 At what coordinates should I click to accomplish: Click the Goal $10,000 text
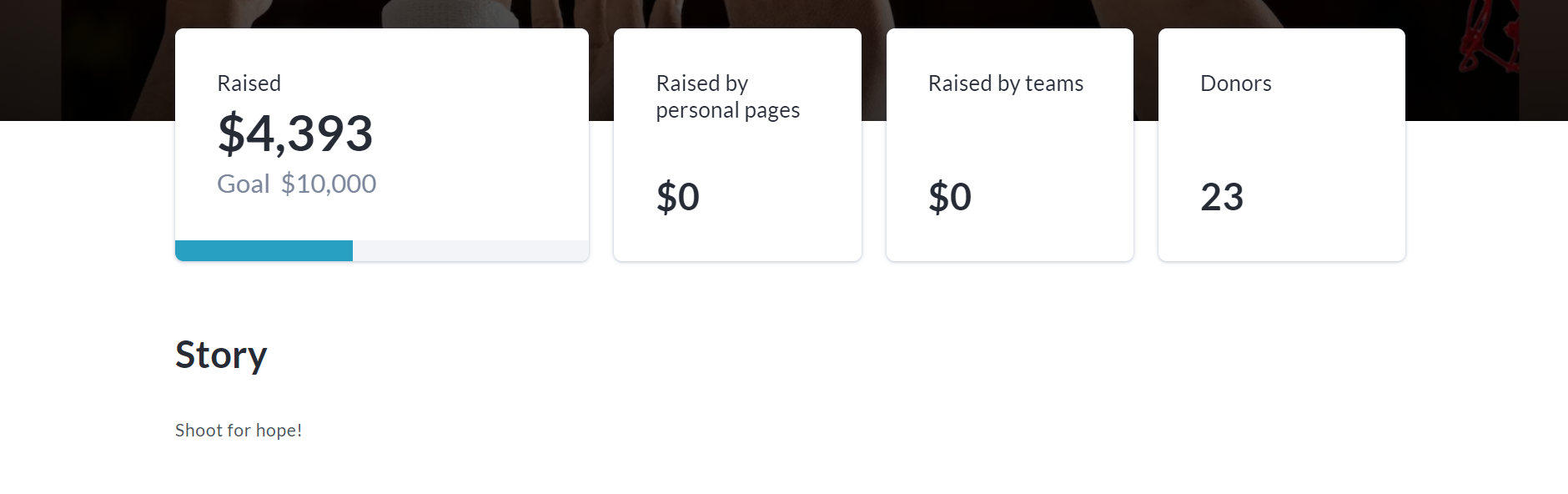(296, 184)
